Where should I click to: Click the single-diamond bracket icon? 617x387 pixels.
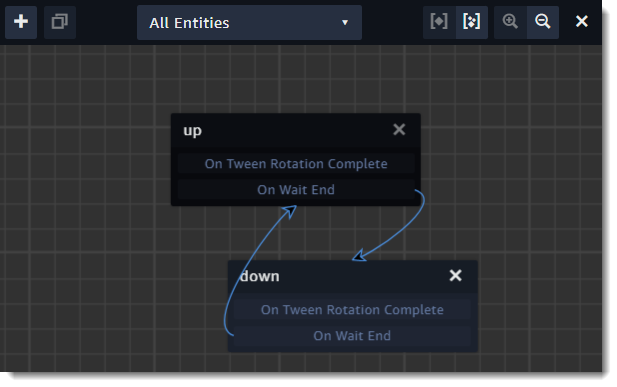439,22
